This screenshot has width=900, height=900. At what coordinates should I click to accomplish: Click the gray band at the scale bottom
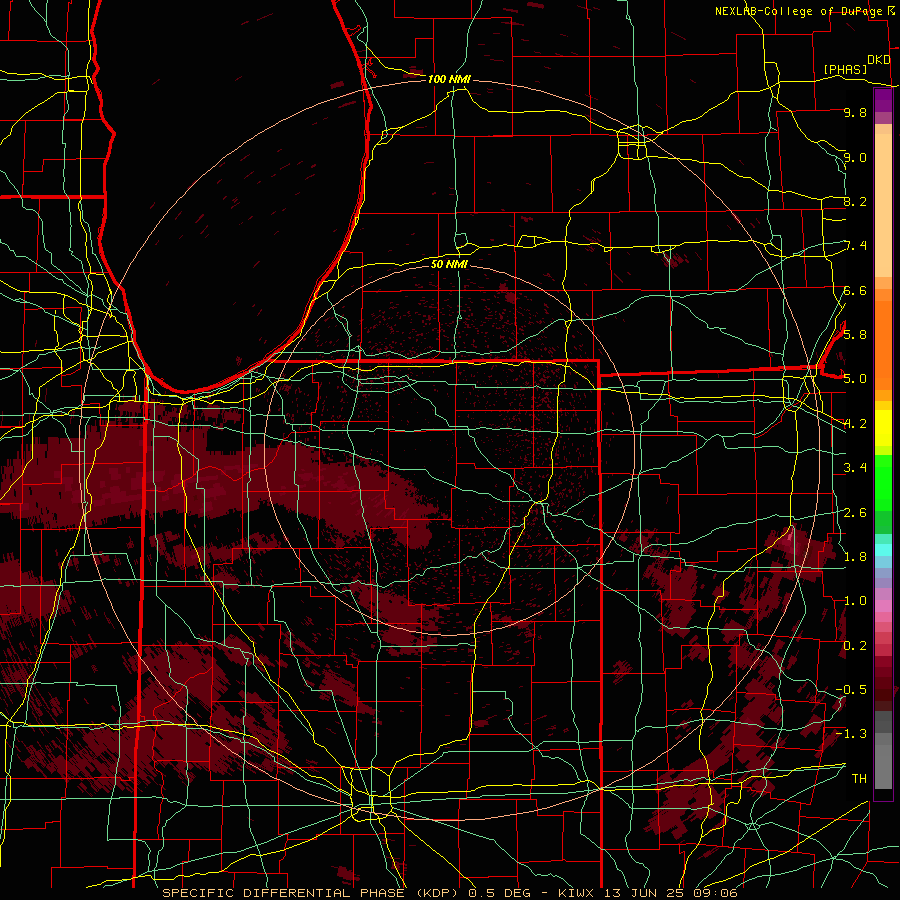[883, 751]
